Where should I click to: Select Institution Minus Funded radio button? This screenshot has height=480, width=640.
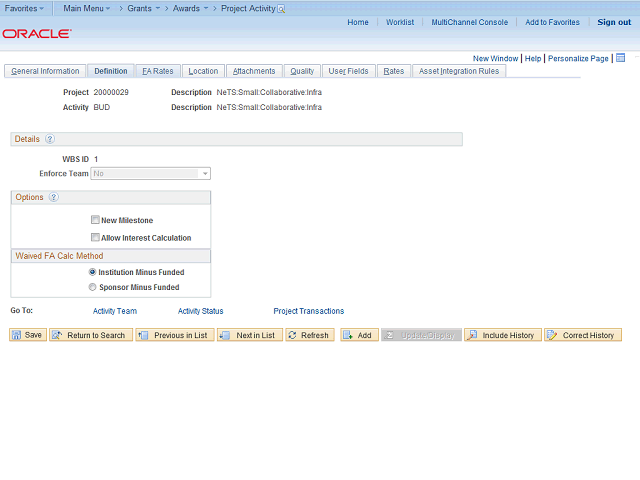click(93, 272)
